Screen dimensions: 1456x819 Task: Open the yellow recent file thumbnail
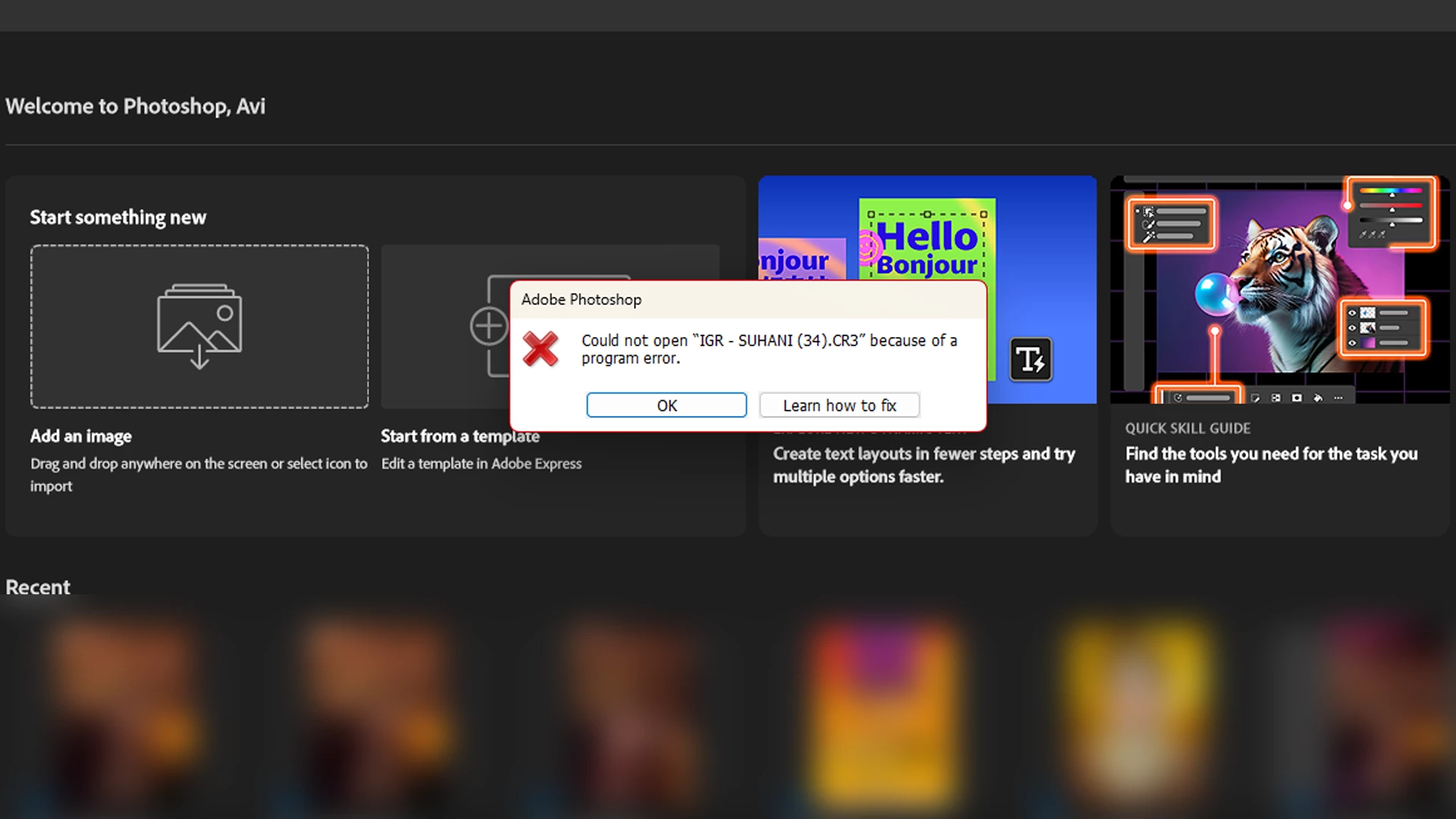click(x=1137, y=713)
